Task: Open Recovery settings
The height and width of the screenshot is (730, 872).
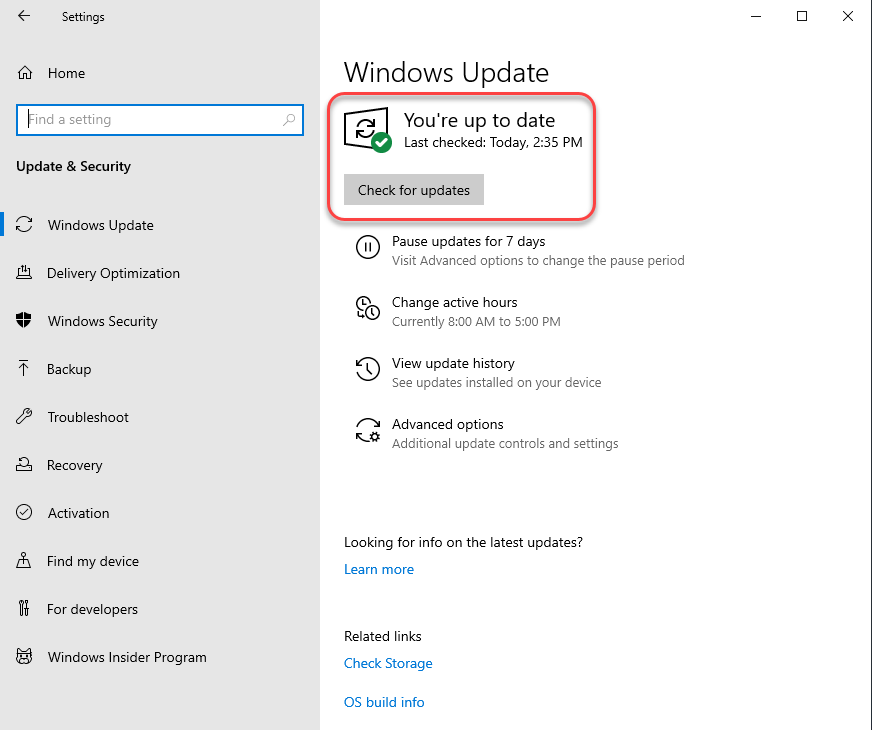Action: [74, 465]
